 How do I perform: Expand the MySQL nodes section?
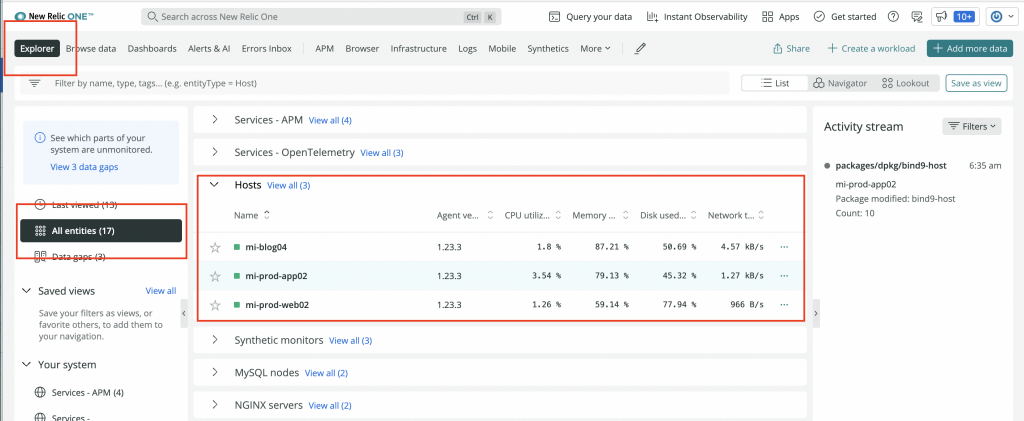point(215,373)
